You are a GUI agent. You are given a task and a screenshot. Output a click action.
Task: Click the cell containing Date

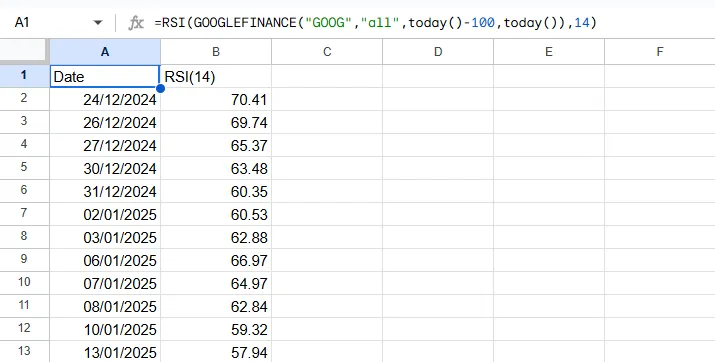(x=105, y=76)
